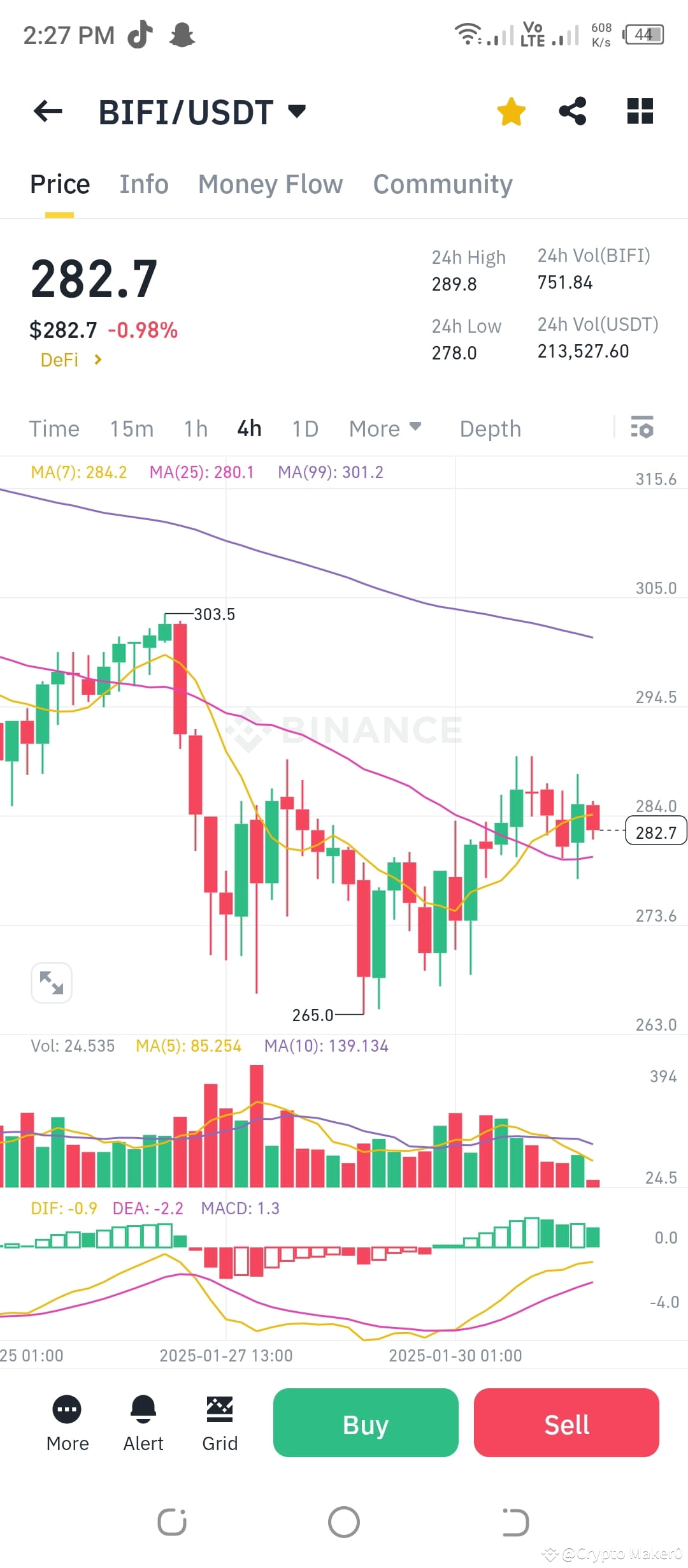Set a price Alert via the bell icon
The image size is (688, 1568).
143,1409
